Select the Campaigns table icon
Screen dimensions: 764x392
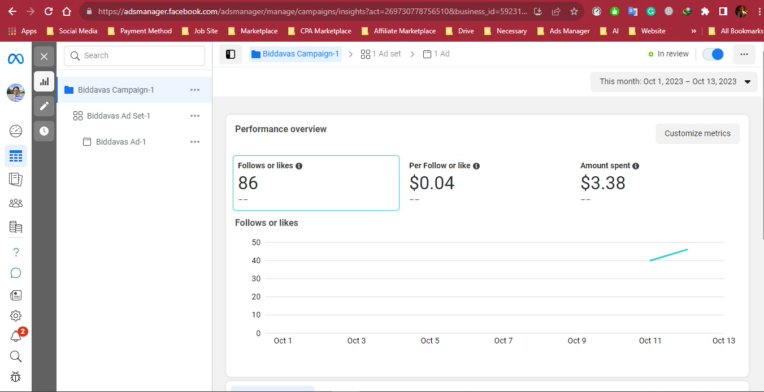click(16, 156)
